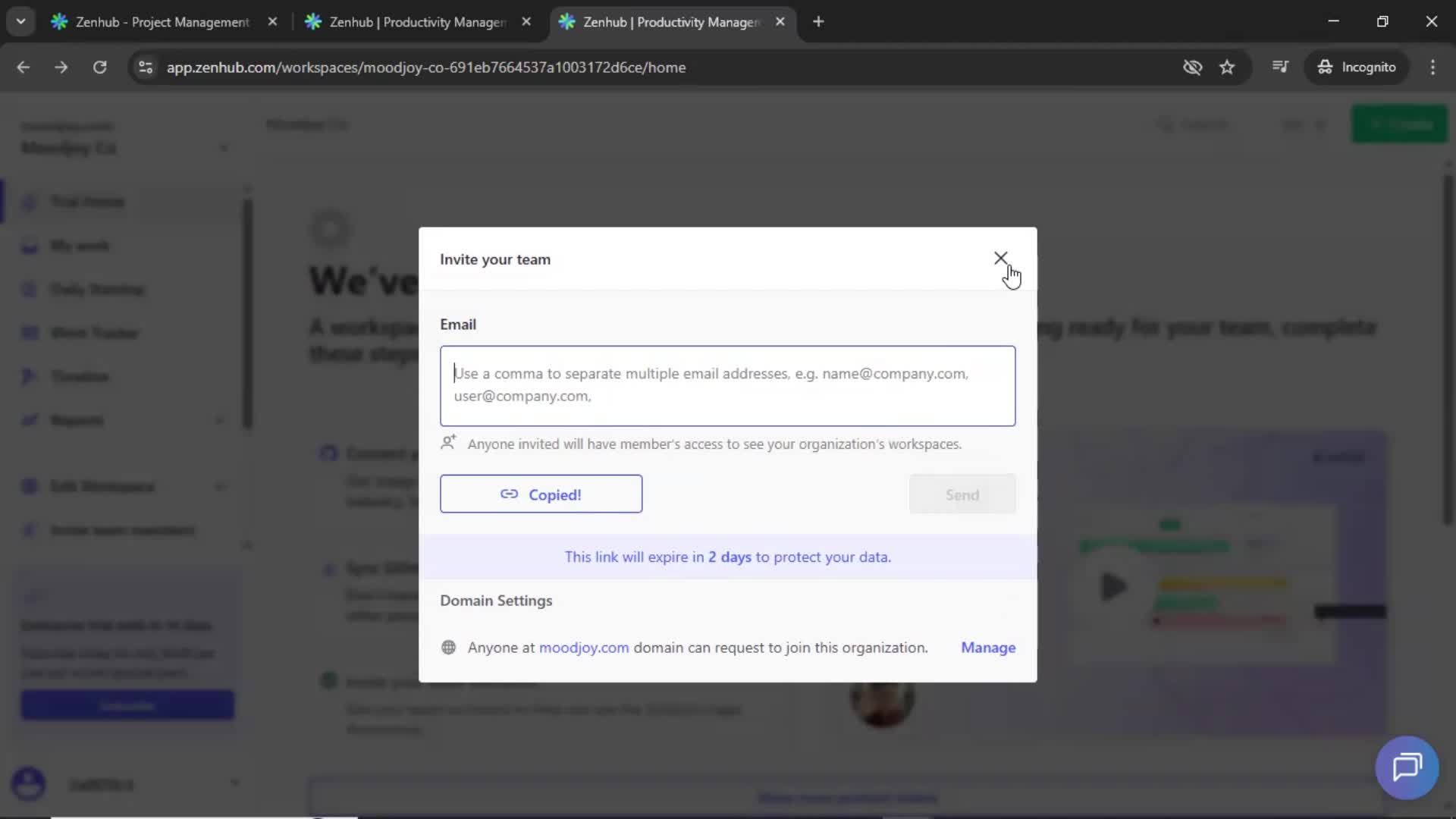Select Daily Standup in the sidebar

tap(96, 289)
